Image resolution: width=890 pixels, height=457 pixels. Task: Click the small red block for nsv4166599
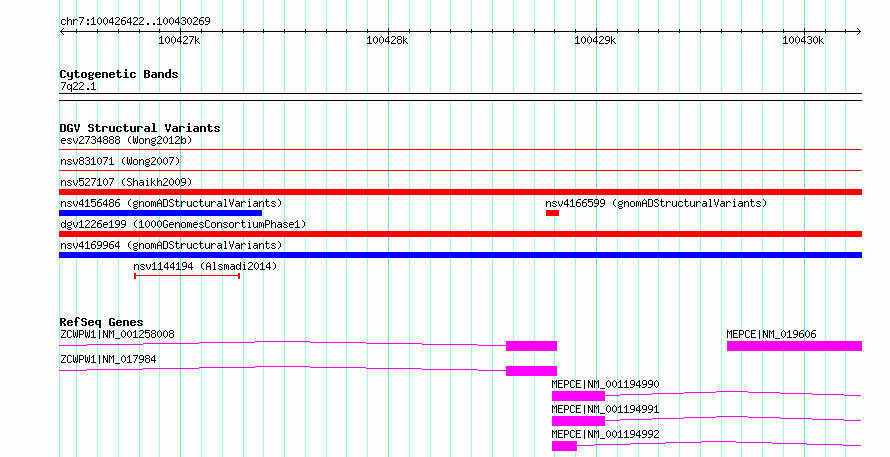click(x=552, y=213)
